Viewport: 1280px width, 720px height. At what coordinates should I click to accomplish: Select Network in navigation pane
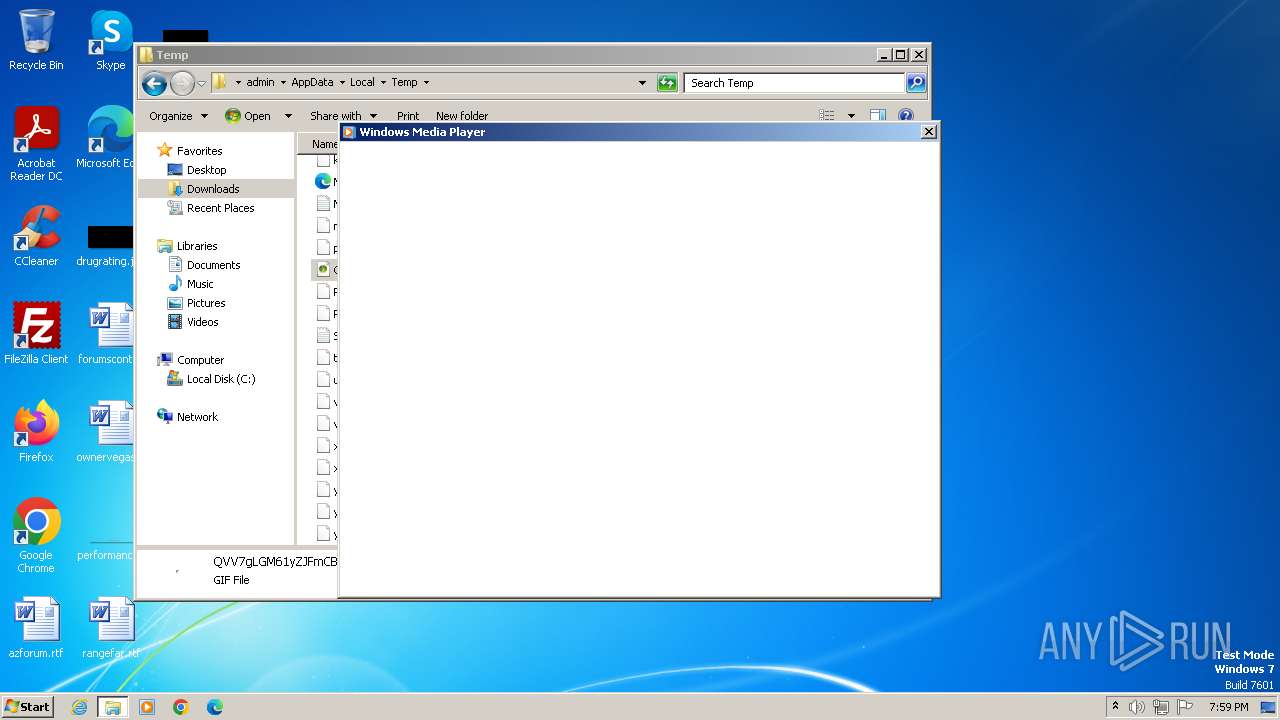[x=197, y=417]
